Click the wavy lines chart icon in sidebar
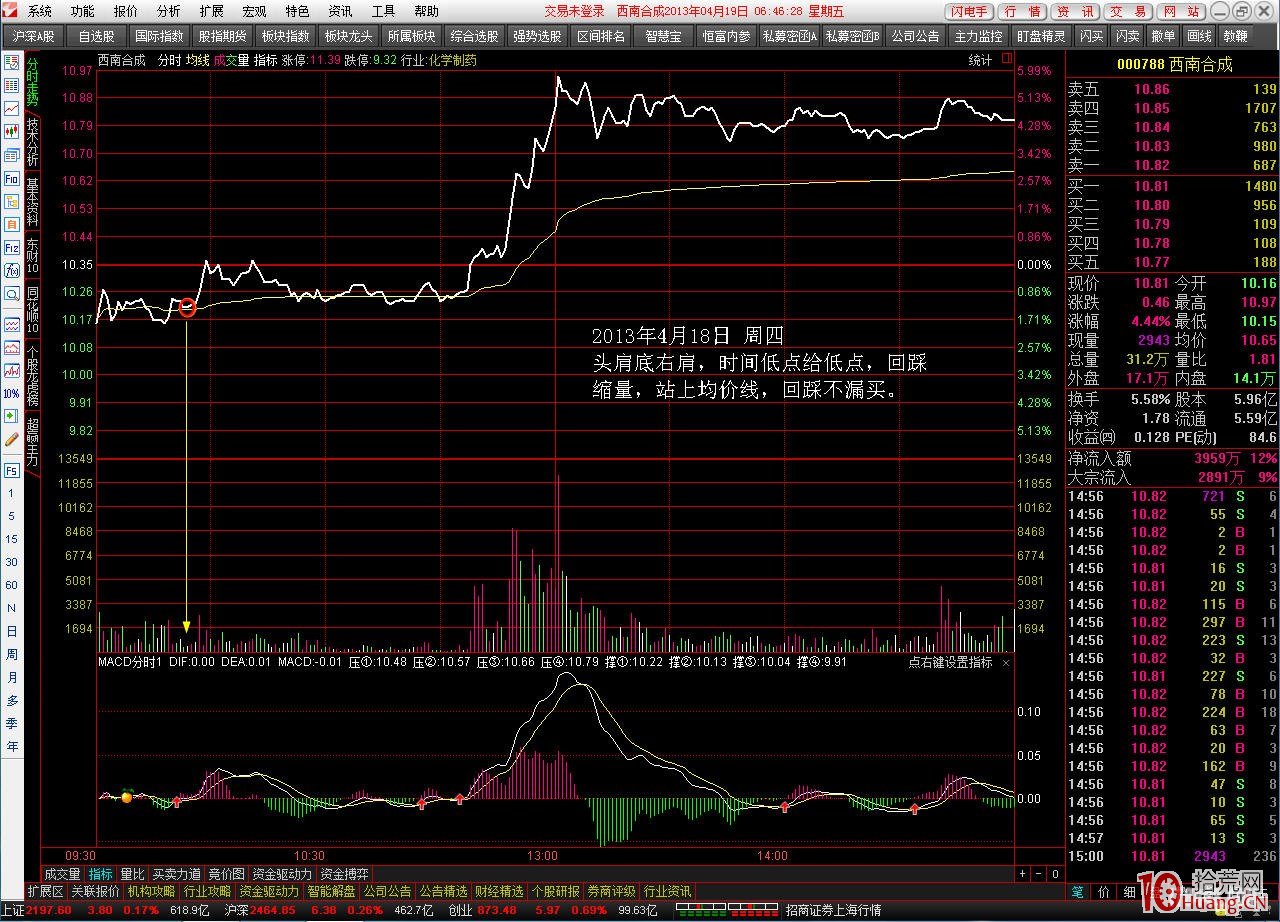The image size is (1280, 922). 12,324
